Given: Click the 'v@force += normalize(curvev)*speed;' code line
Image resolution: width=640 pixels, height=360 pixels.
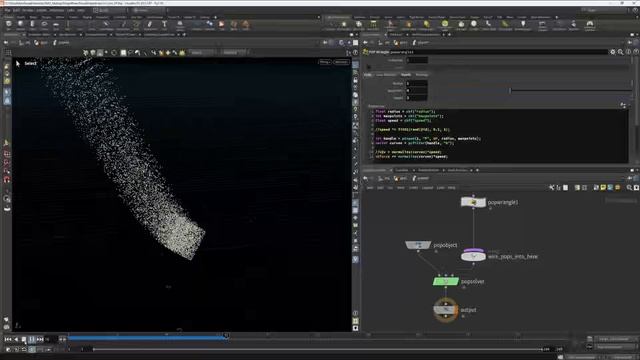Looking at the screenshot, I should pyautogui.click(x=411, y=156).
